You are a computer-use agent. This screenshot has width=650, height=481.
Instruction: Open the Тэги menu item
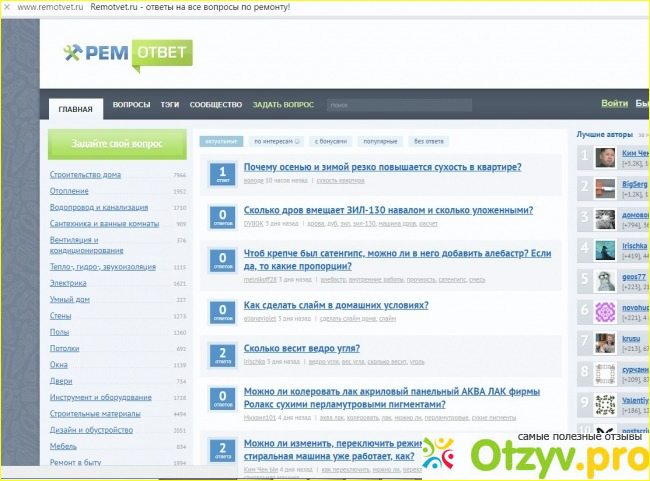click(x=170, y=105)
